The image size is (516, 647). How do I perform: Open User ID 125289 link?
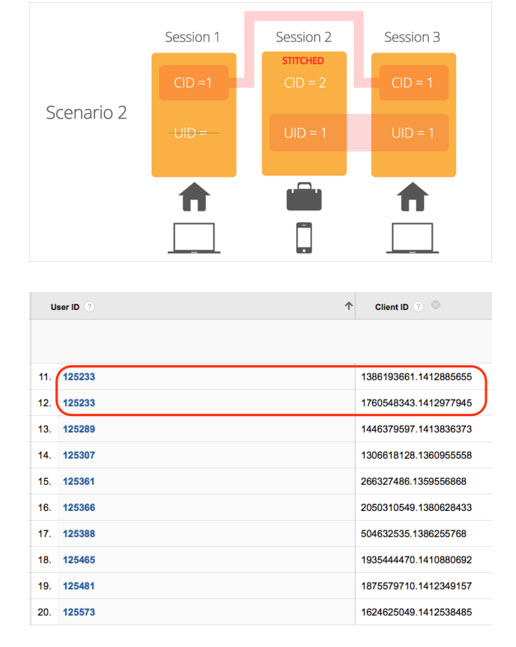pyautogui.click(x=79, y=429)
